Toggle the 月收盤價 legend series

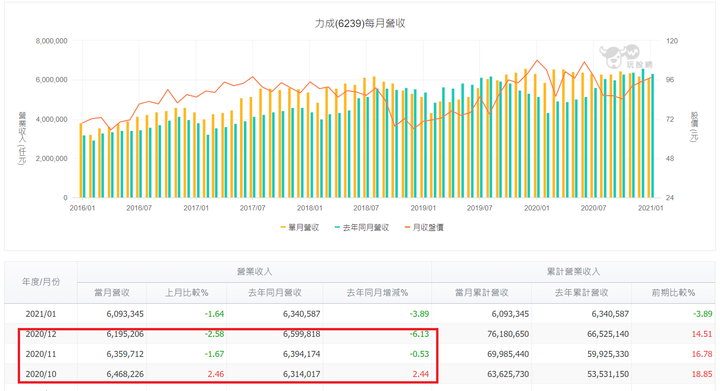click(x=424, y=228)
